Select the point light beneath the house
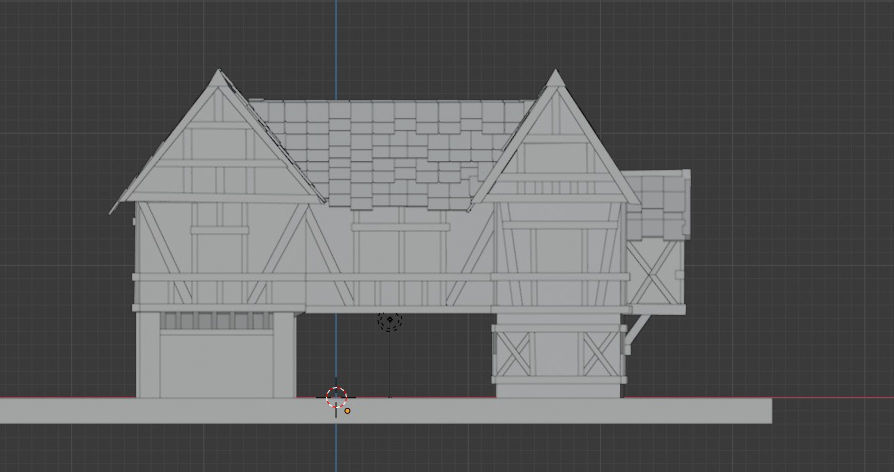 (x=390, y=321)
